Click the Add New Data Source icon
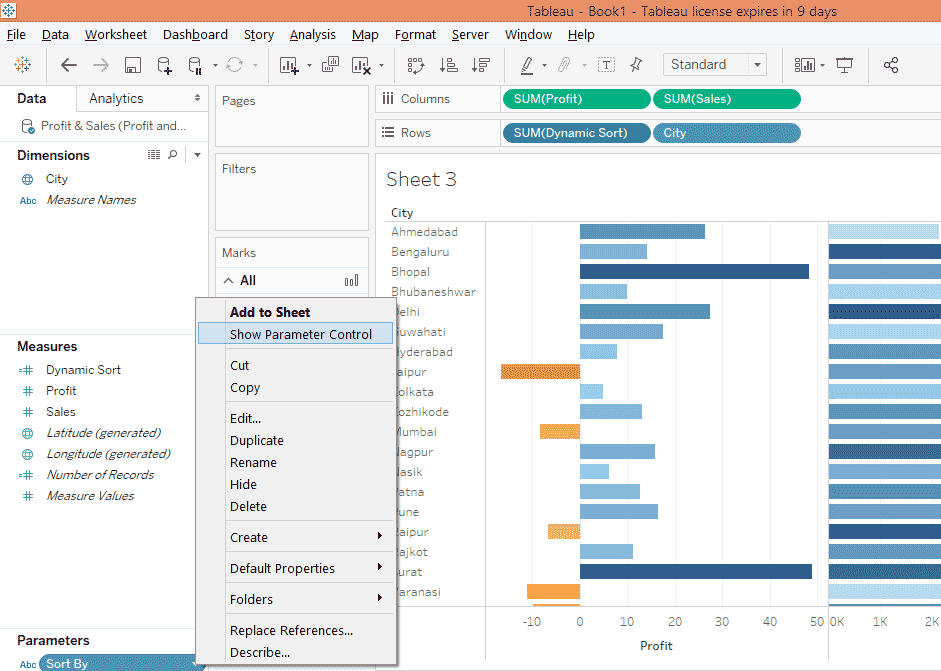 pos(164,65)
